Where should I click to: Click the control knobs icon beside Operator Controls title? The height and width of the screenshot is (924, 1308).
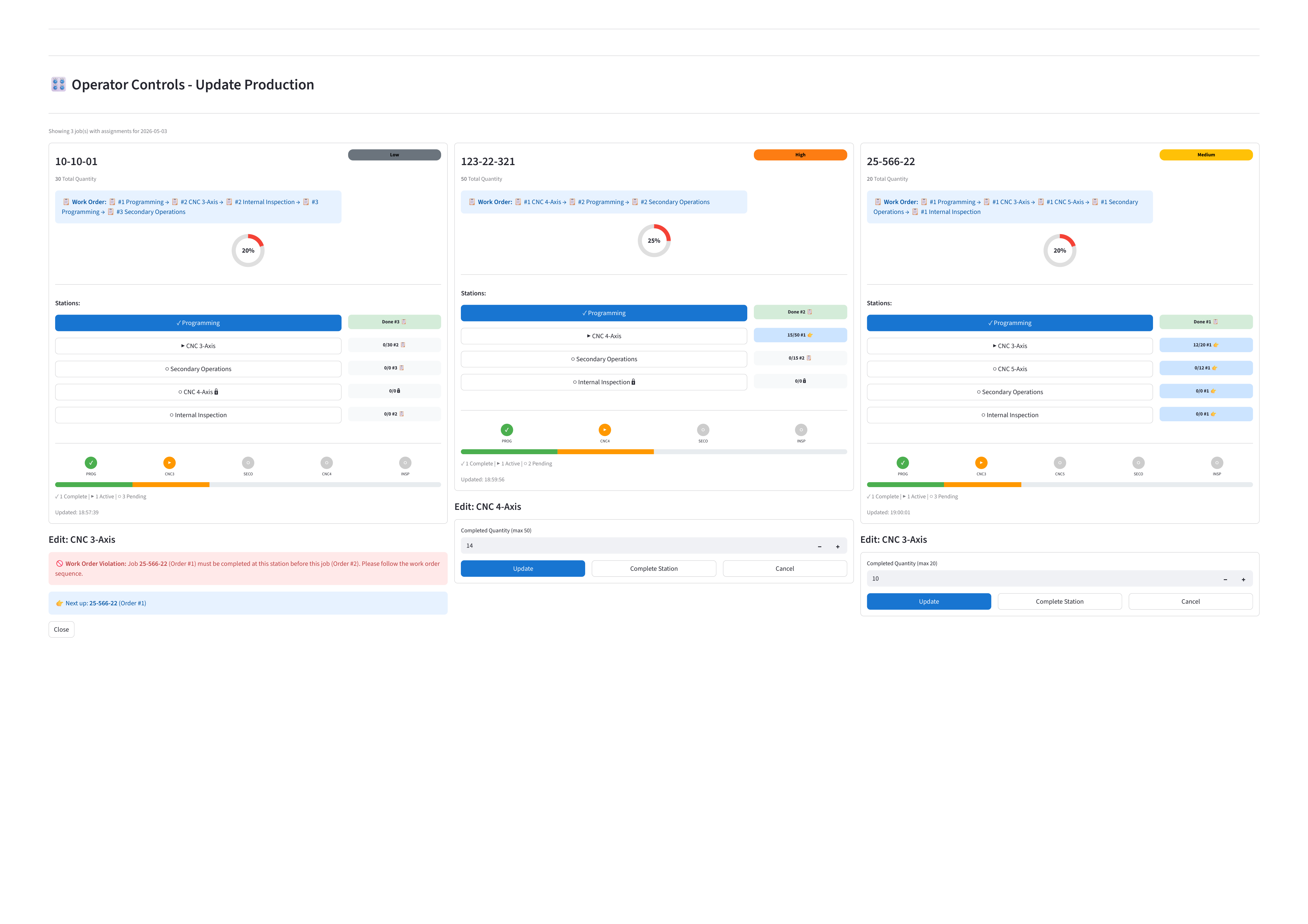click(58, 84)
